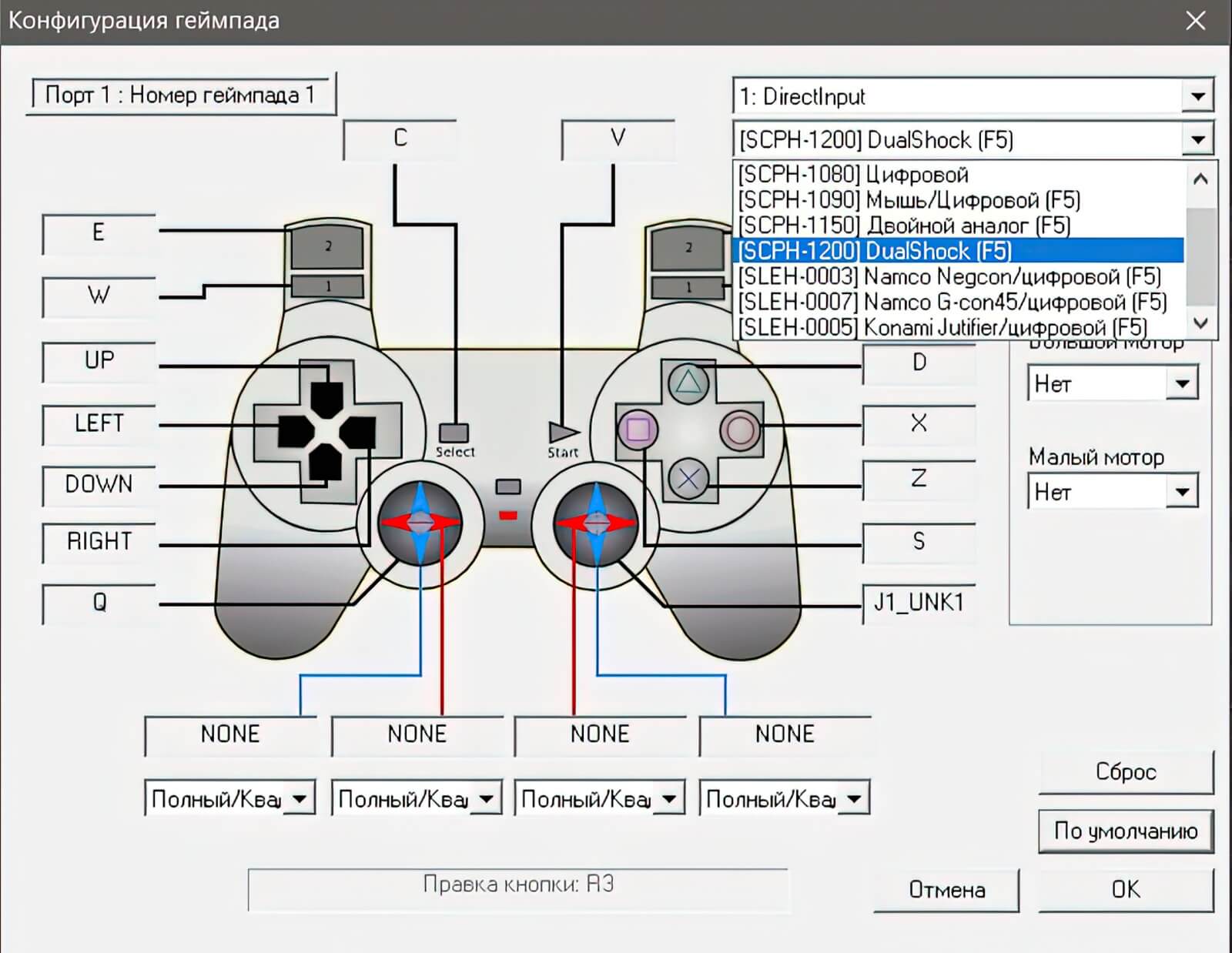Click the 'V' Start key binding box
Screen dimensions: 1232x953
coord(618,139)
